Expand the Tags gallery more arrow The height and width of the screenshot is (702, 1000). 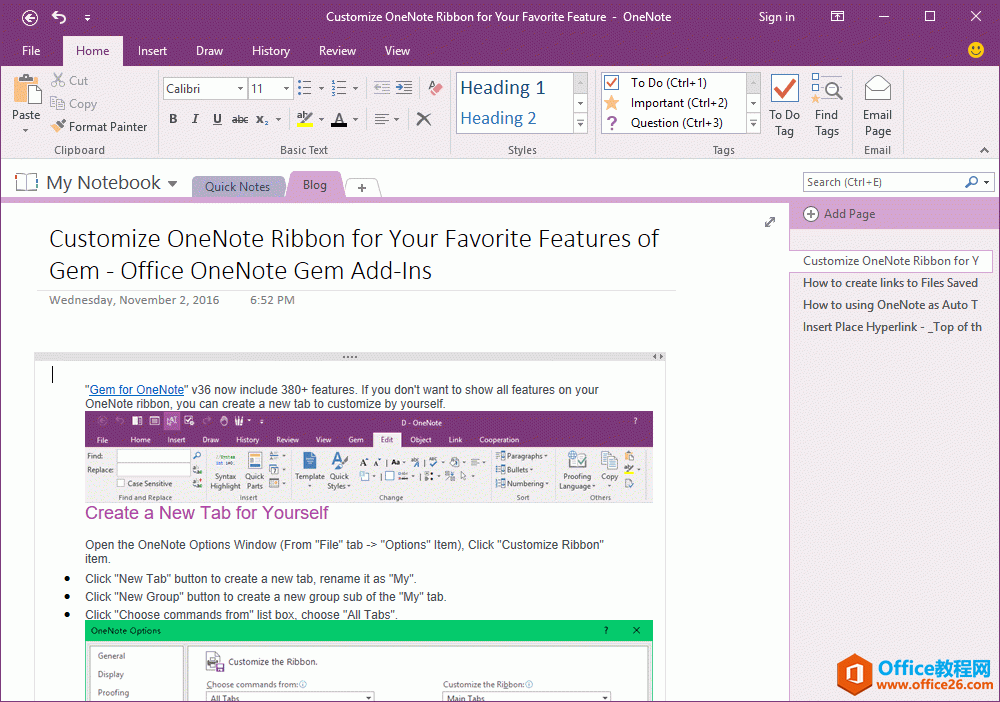(x=753, y=124)
